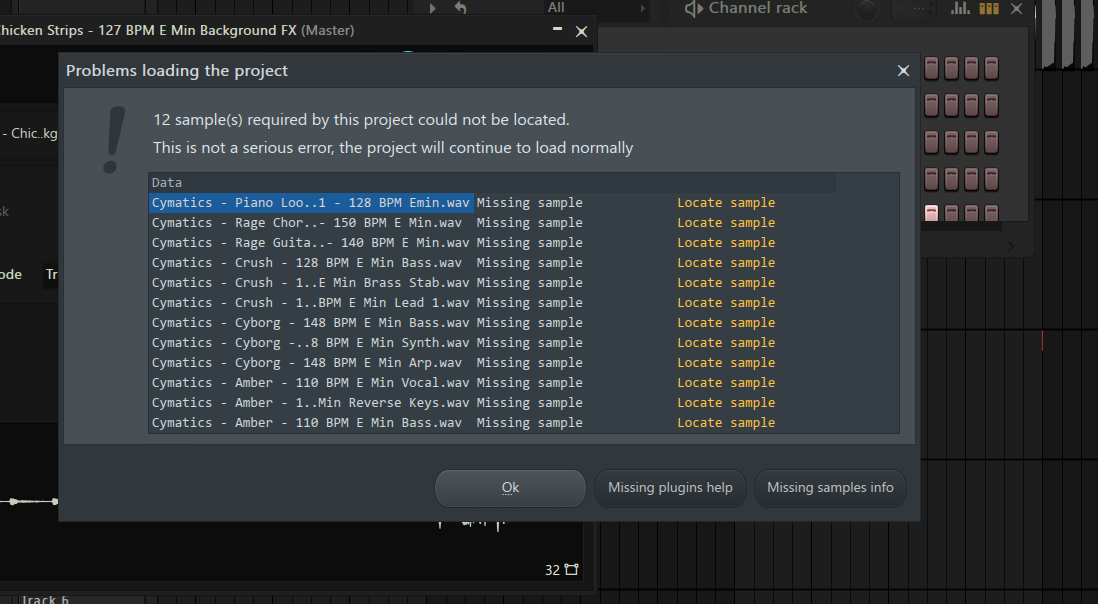Toggle the lit step button in Channel rack

click(x=931, y=213)
